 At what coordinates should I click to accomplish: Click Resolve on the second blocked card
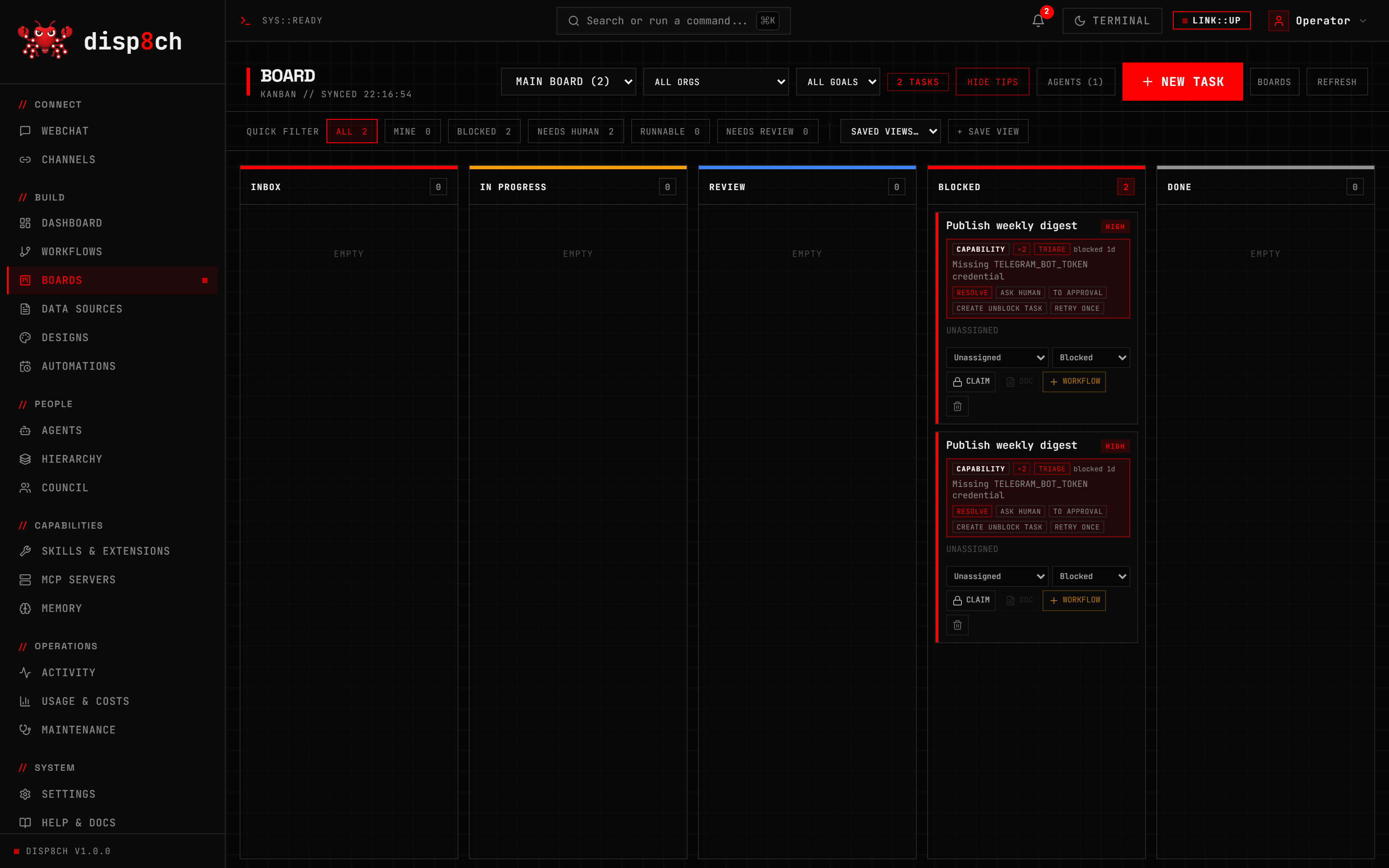(972, 512)
